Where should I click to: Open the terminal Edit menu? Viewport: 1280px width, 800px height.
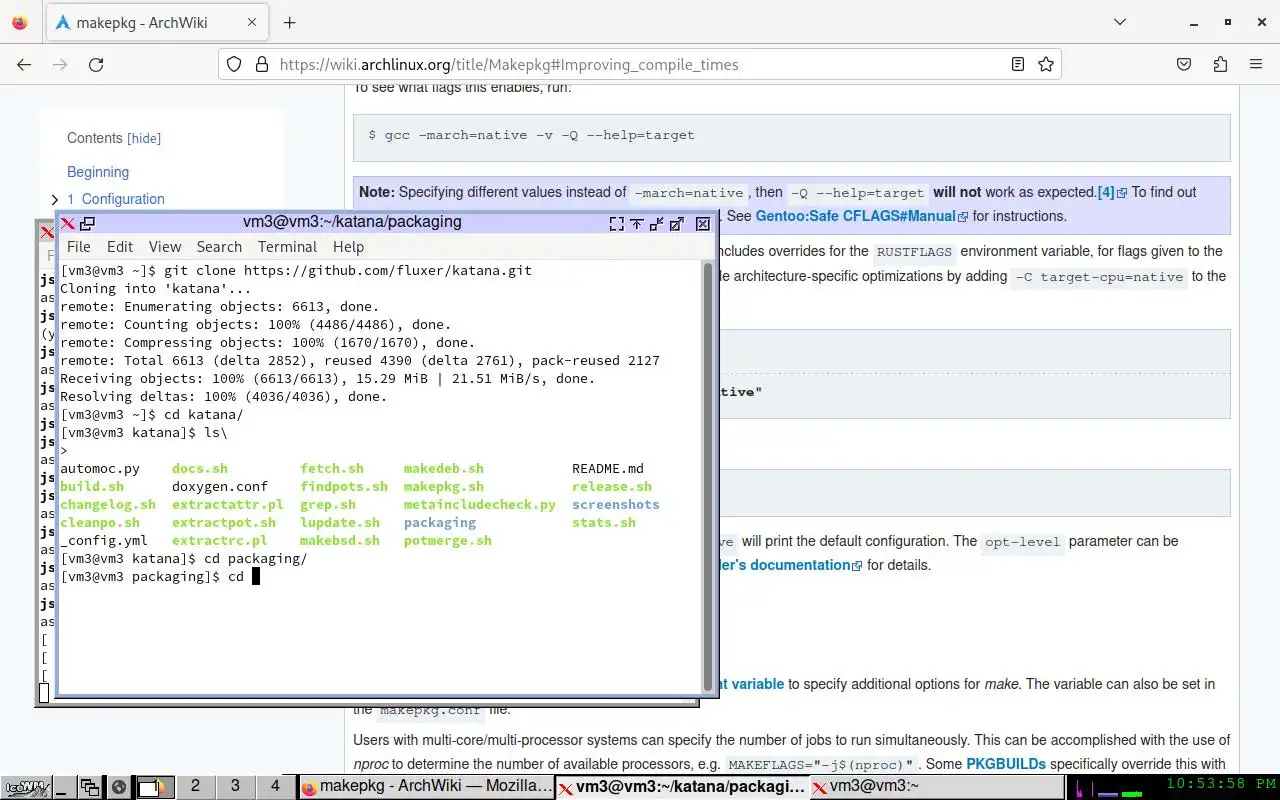[120, 247]
